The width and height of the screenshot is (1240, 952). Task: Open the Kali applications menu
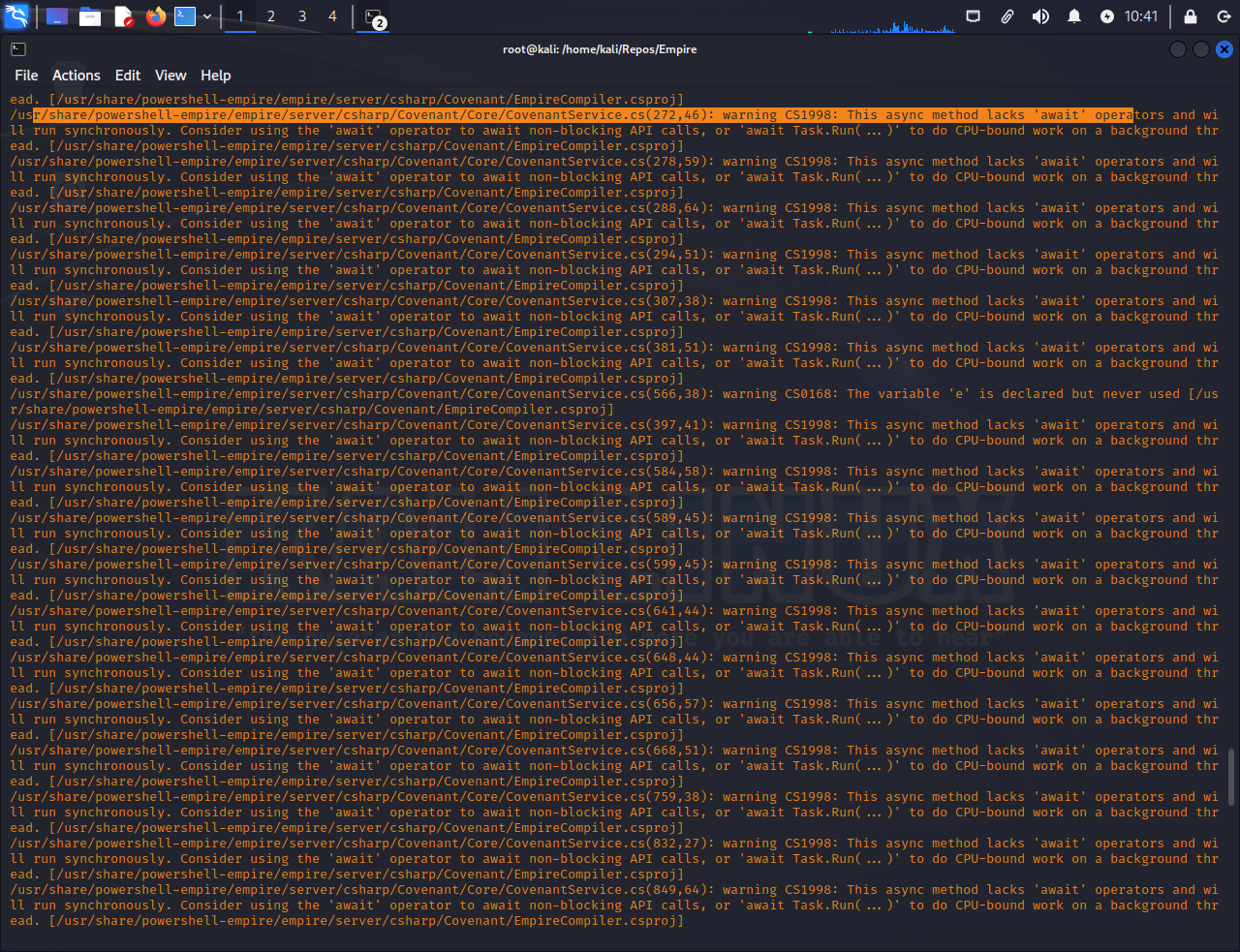(16, 16)
